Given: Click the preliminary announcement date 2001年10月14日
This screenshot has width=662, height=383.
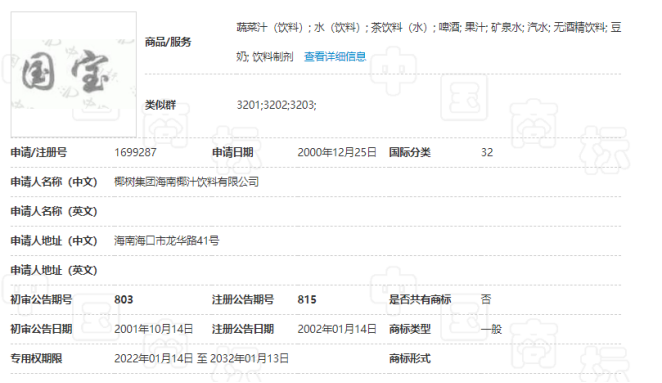Looking at the screenshot, I should tap(154, 329).
